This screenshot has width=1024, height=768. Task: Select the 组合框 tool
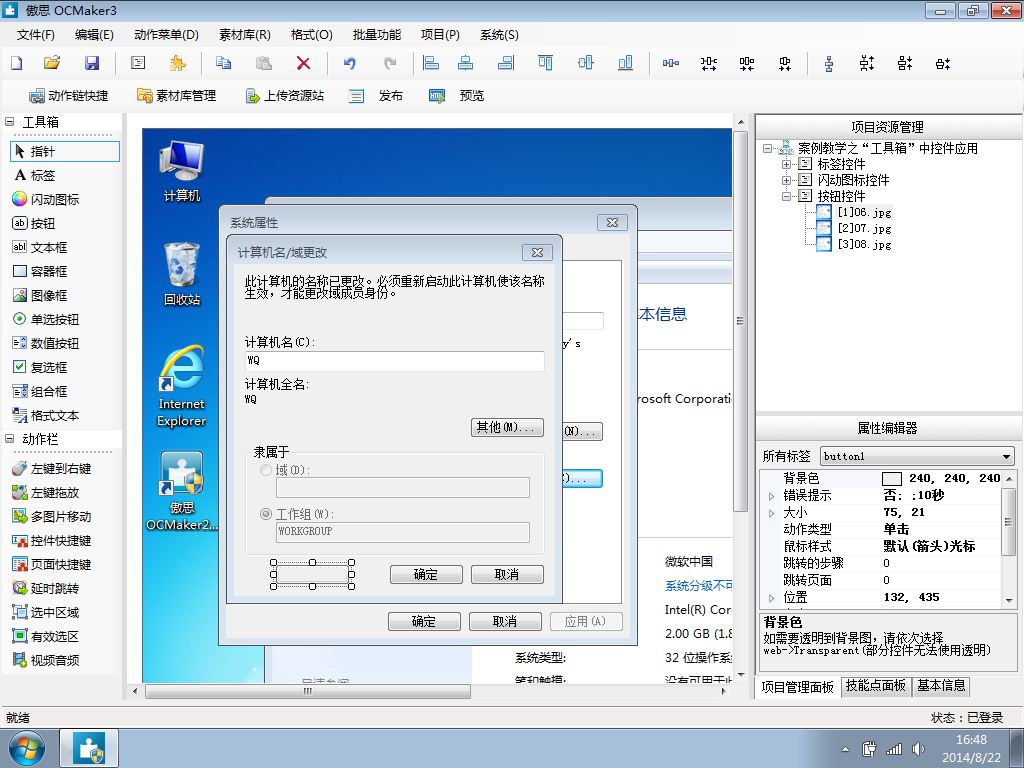(x=40, y=391)
